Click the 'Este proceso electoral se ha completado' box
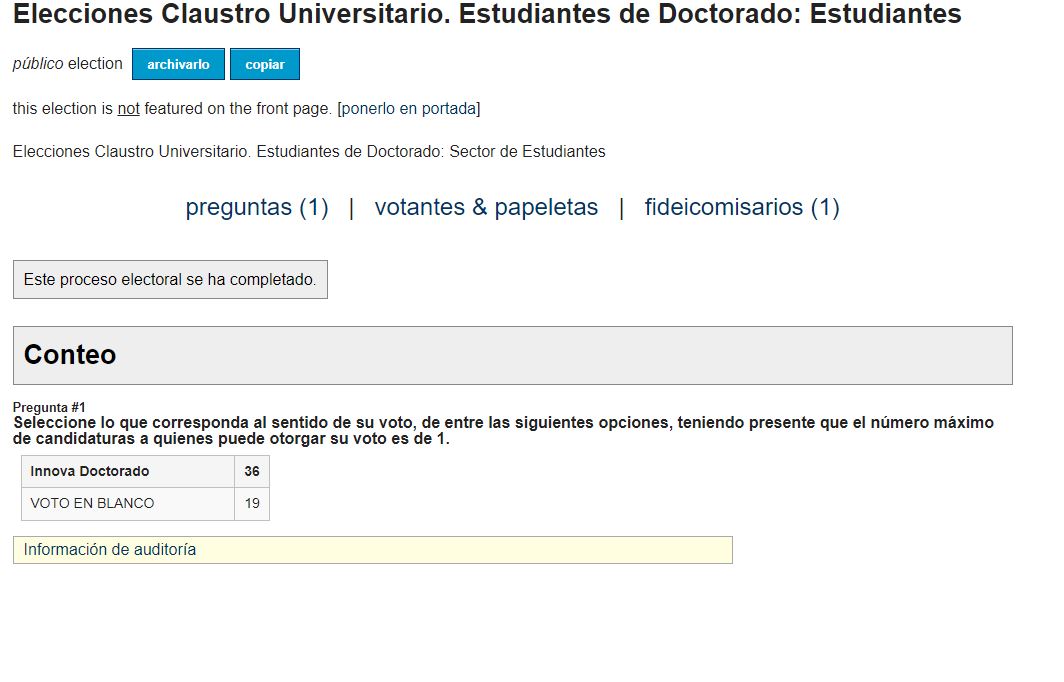 [170, 280]
